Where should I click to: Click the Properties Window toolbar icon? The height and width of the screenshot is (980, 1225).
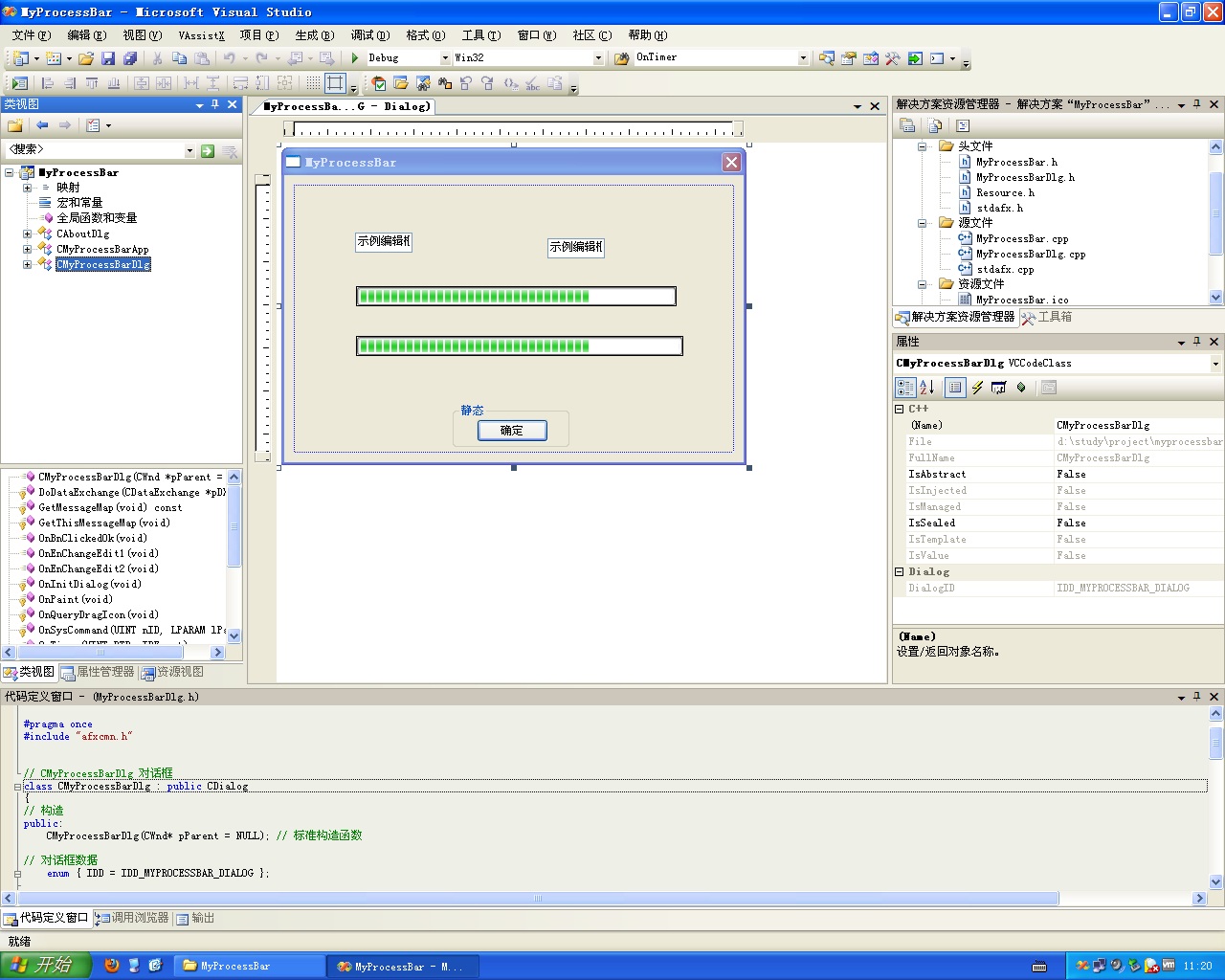coord(849,58)
